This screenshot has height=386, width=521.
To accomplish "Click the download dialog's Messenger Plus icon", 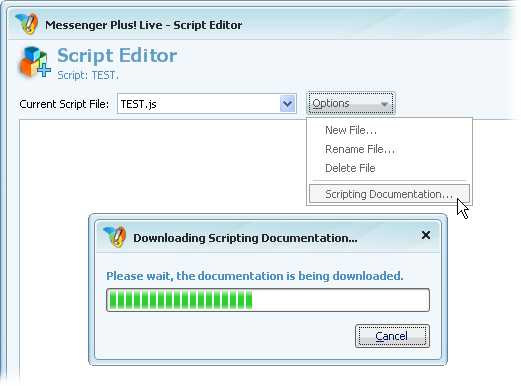I will point(115,237).
